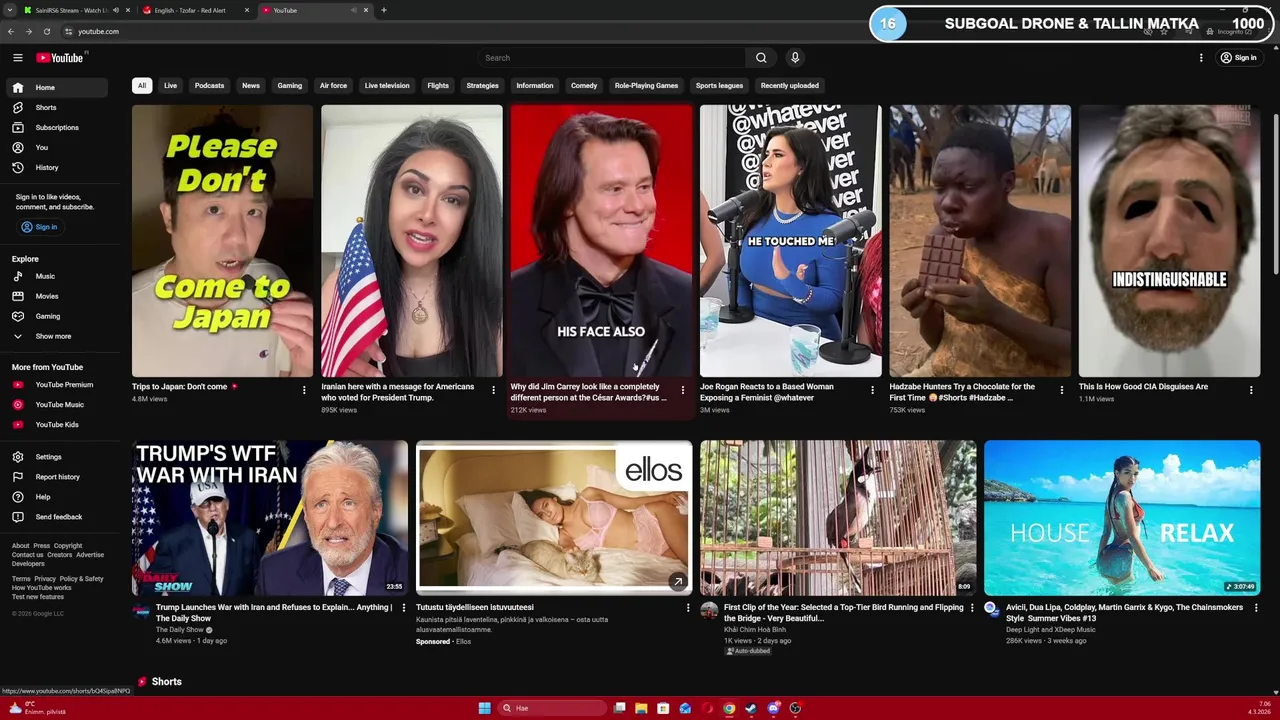
Task: Open Send feedback in the sidebar
Action: (x=56, y=517)
